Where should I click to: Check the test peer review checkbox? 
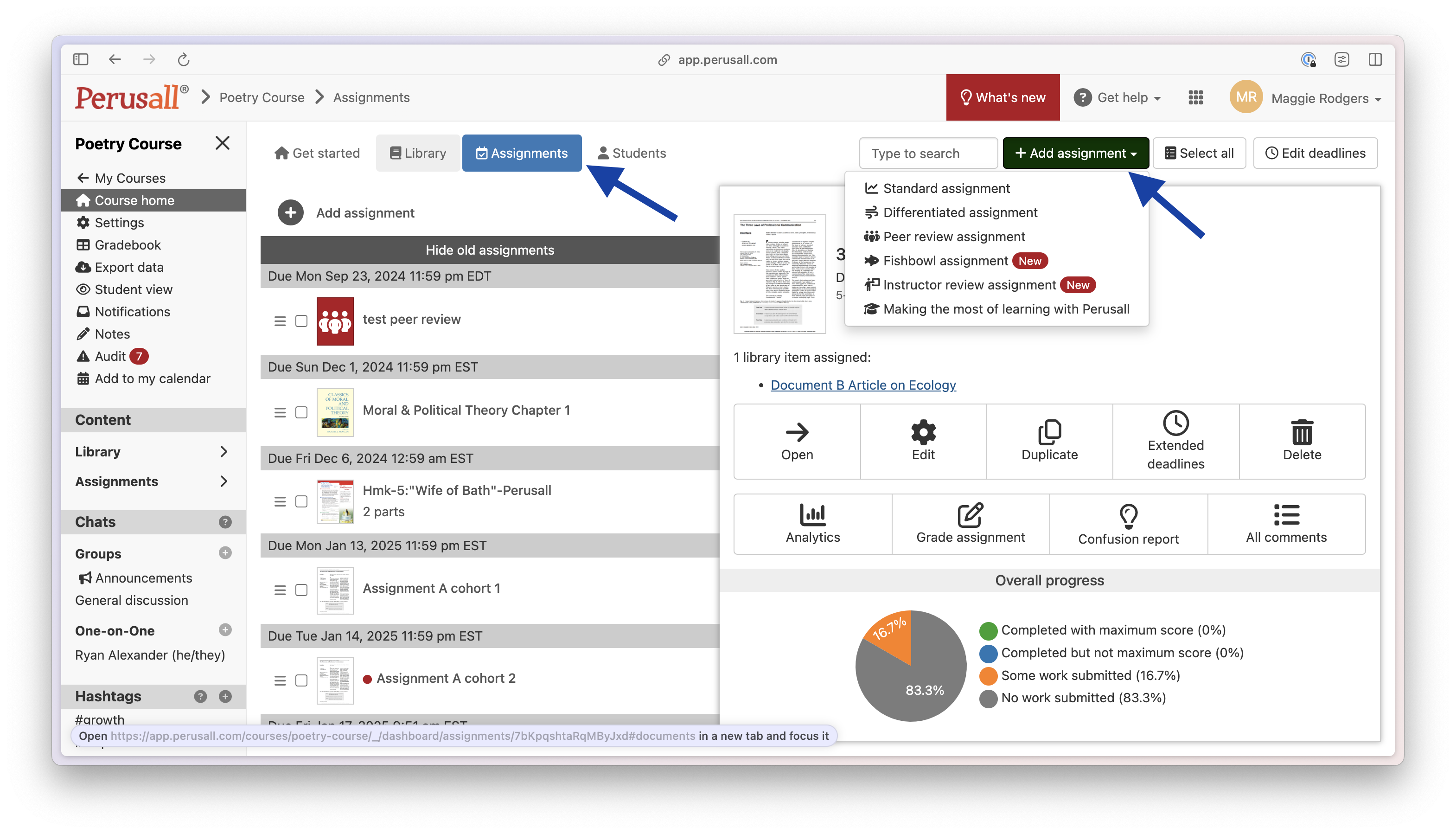(301, 321)
